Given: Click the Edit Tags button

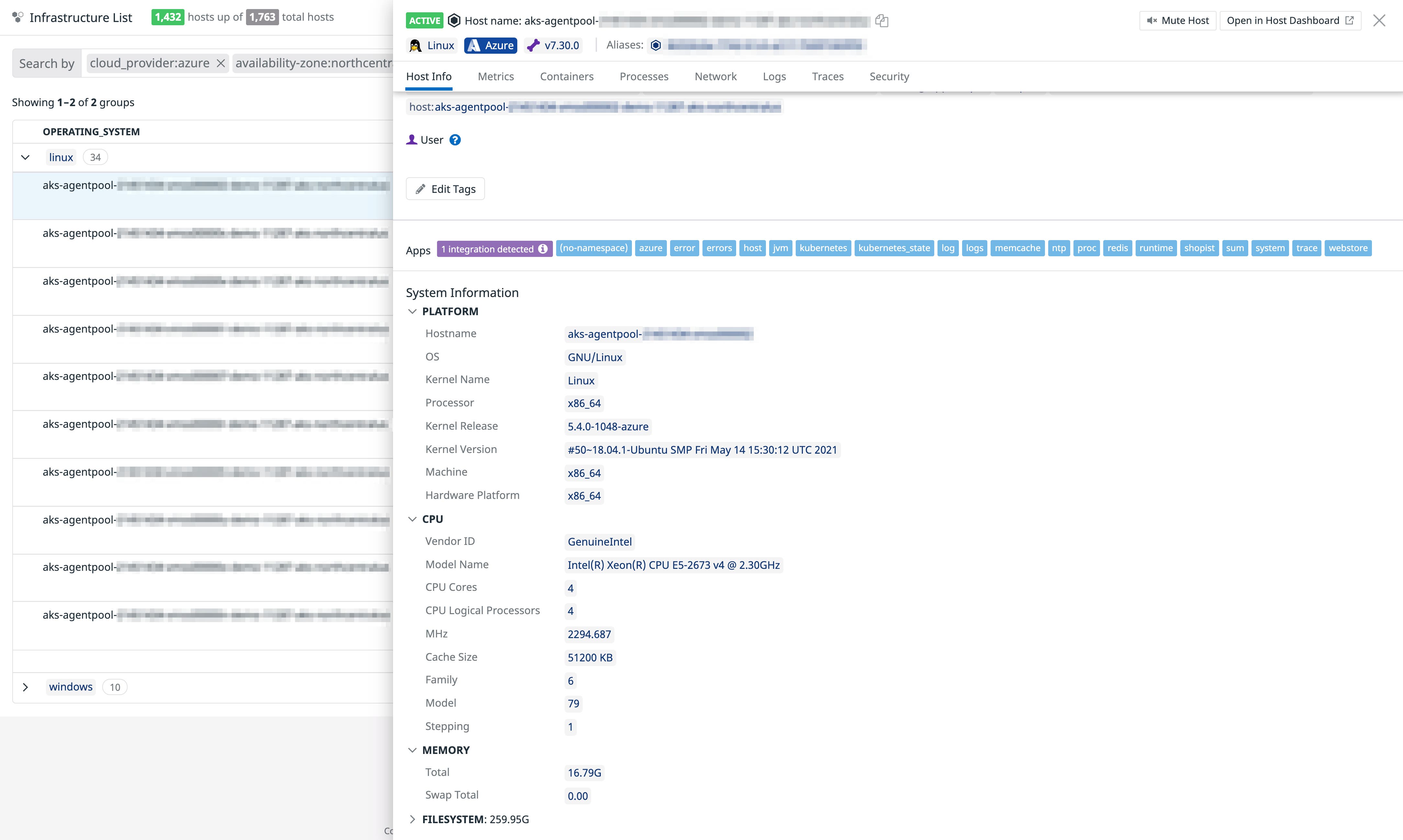Looking at the screenshot, I should (x=445, y=189).
